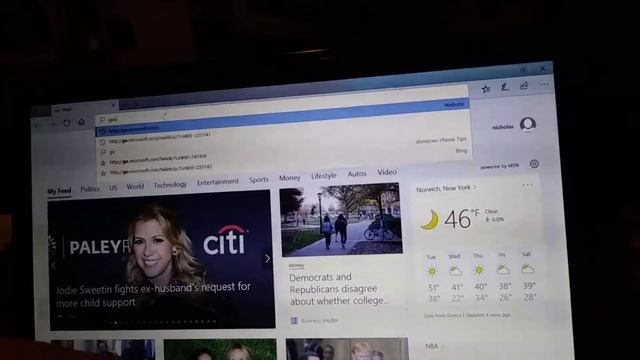
Task: Open the web note pen tool
Action: point(505,87)
